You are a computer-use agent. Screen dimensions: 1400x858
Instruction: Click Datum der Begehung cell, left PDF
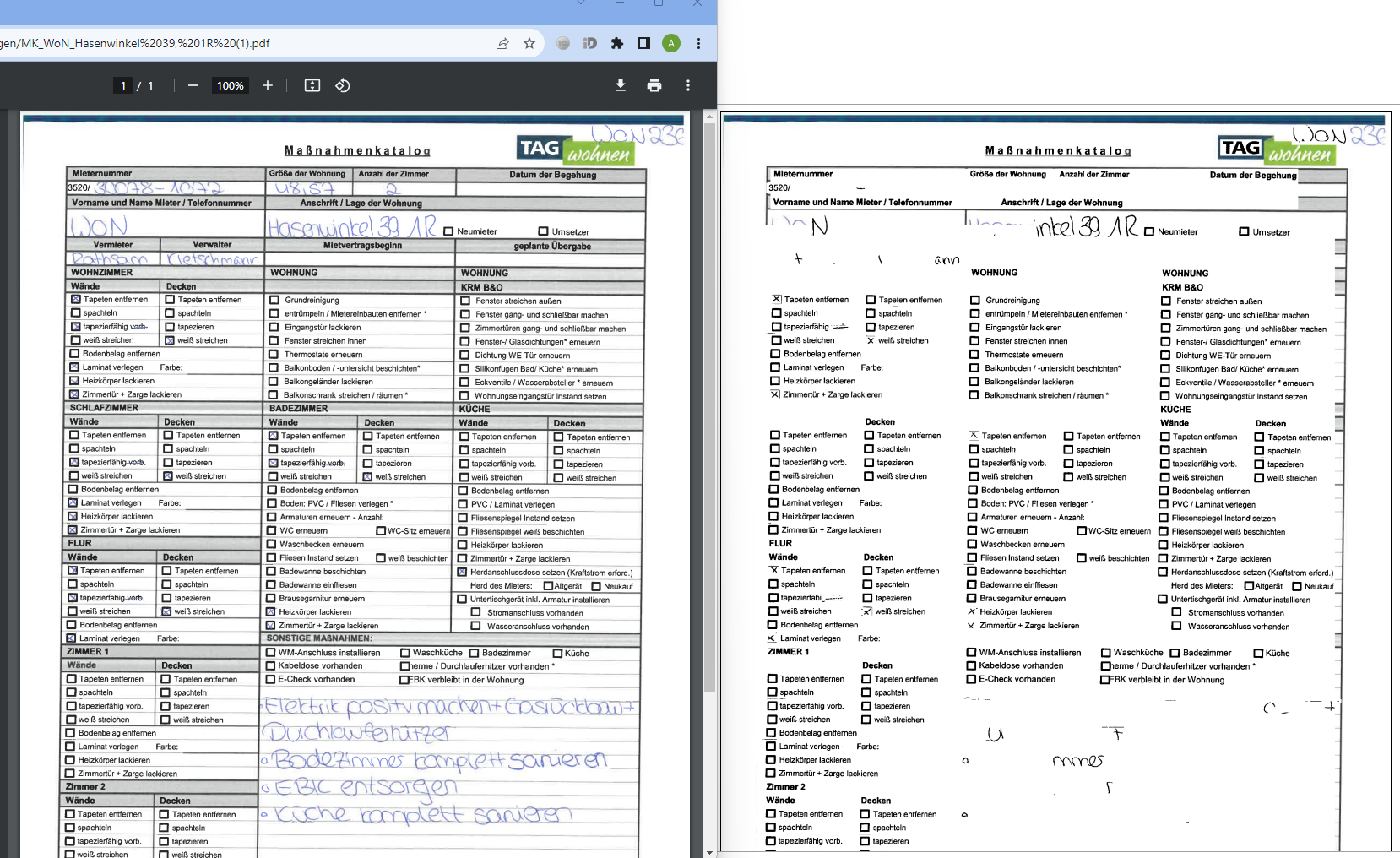click(552, 176)
